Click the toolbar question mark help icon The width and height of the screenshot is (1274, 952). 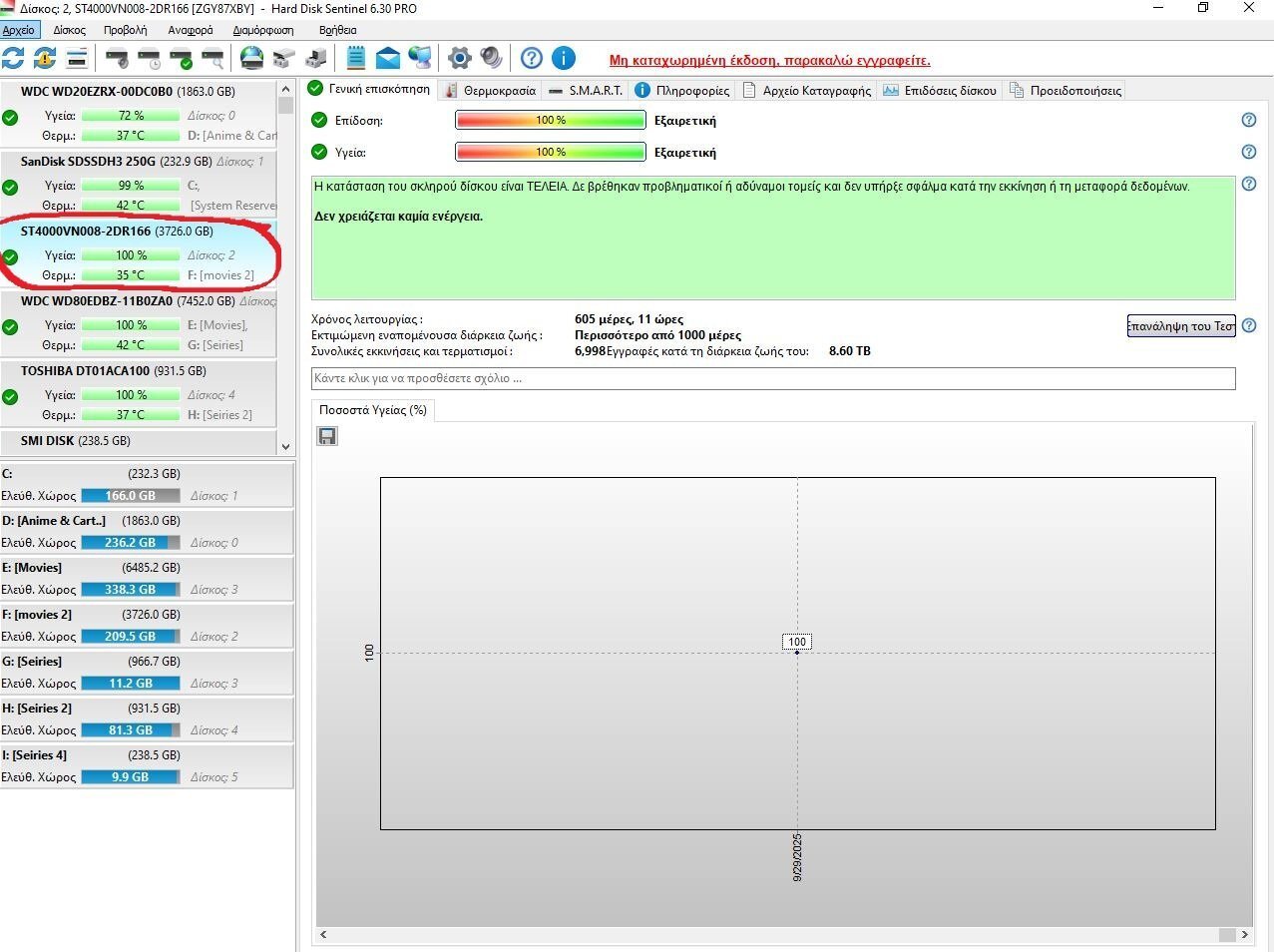pos(532,58)
